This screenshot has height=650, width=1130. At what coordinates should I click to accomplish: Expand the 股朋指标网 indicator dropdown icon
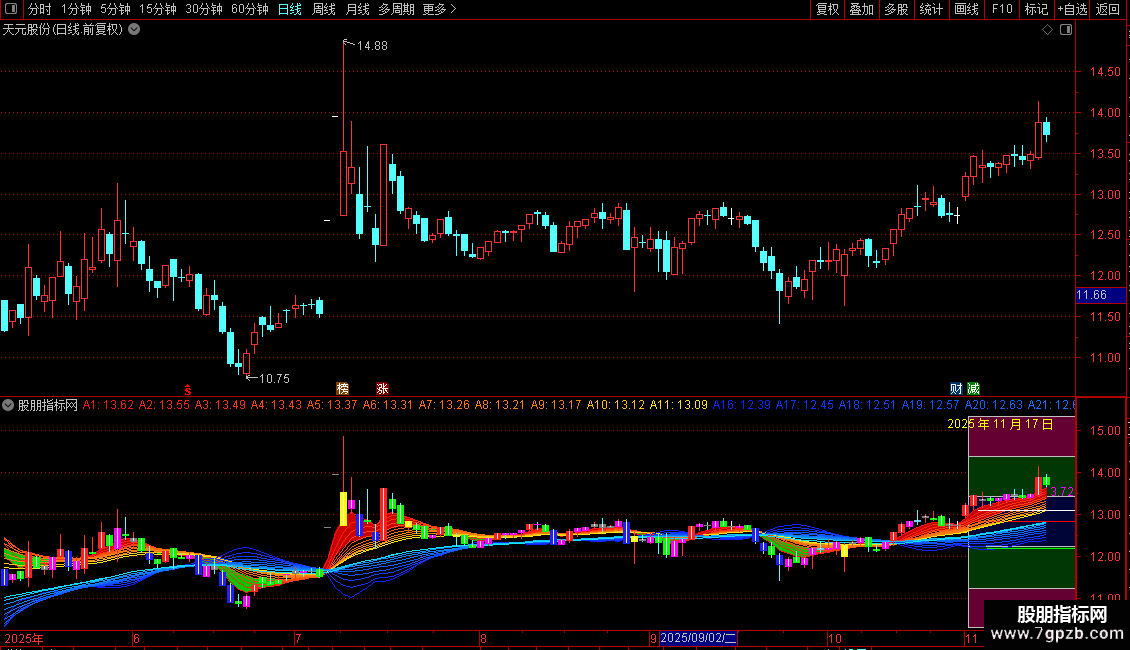(8, 405)
